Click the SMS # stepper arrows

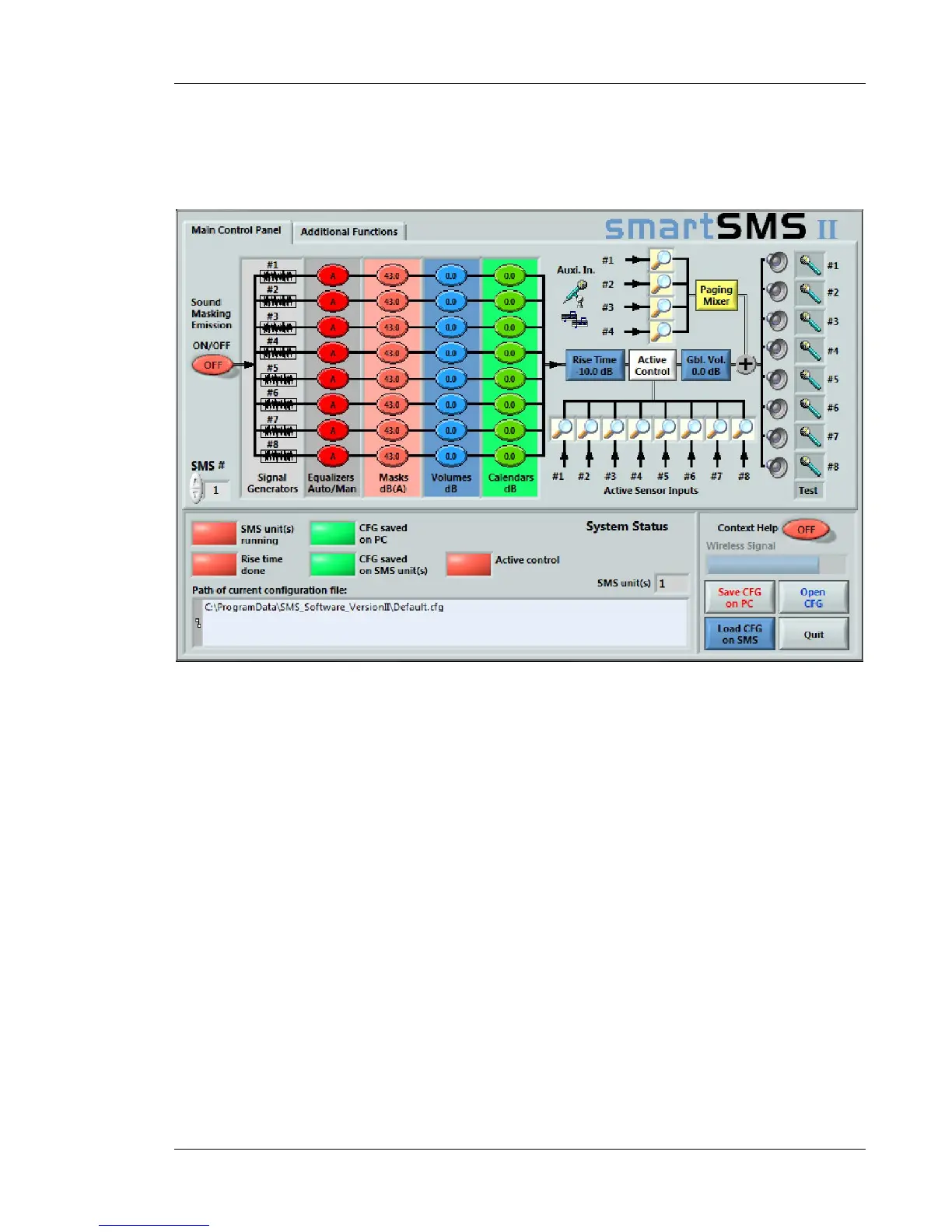(196, 489)
